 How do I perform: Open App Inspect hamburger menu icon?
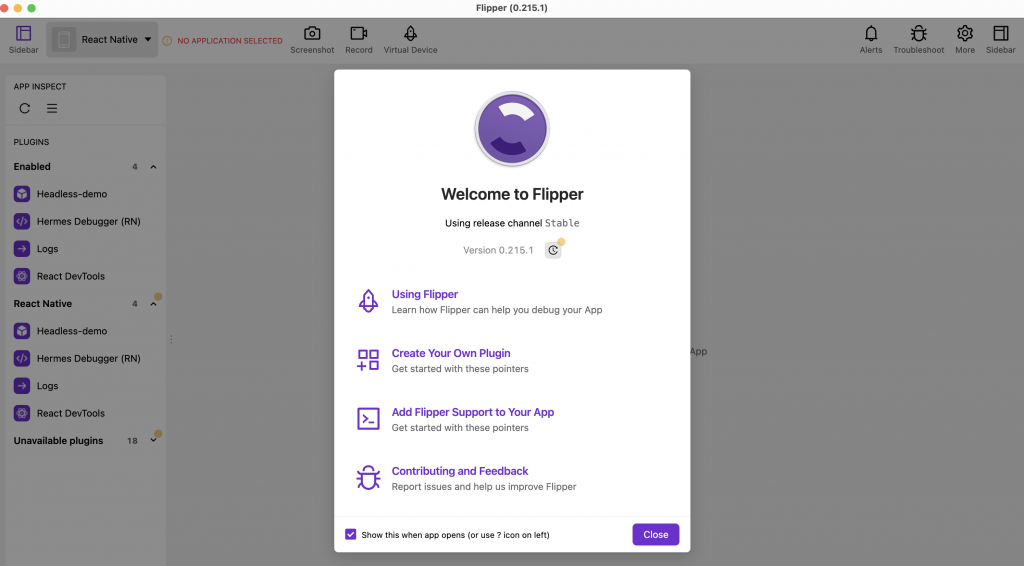[x=52, y=108]
